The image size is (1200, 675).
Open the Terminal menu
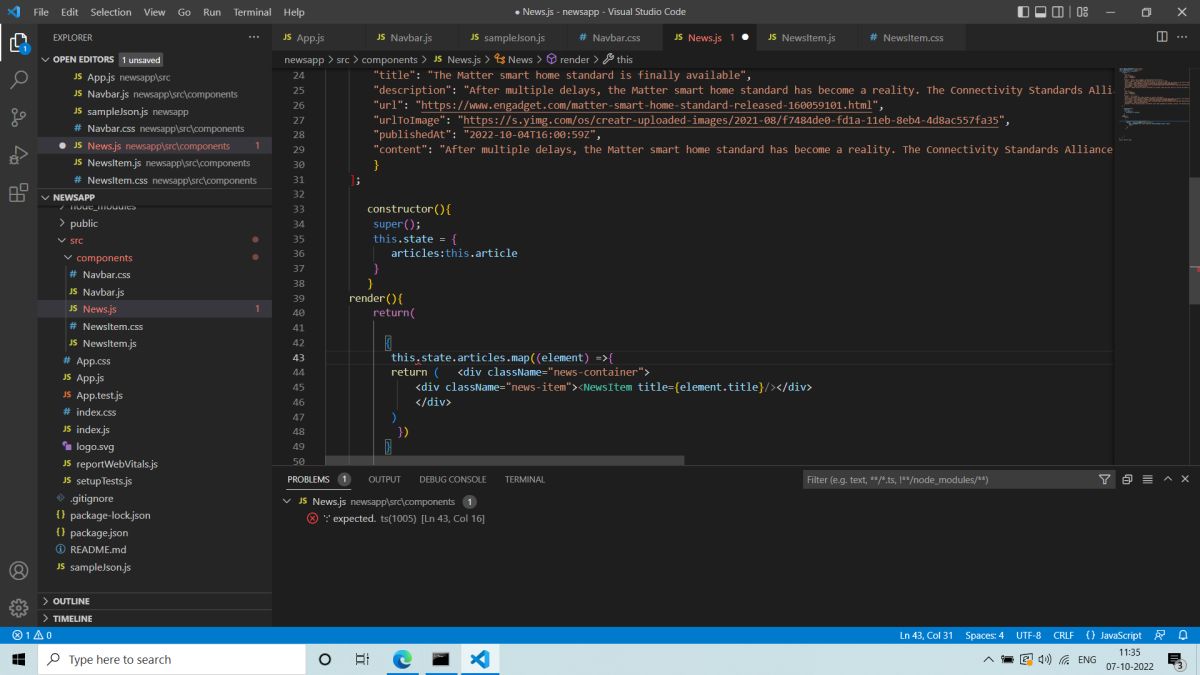pos(252,12)
